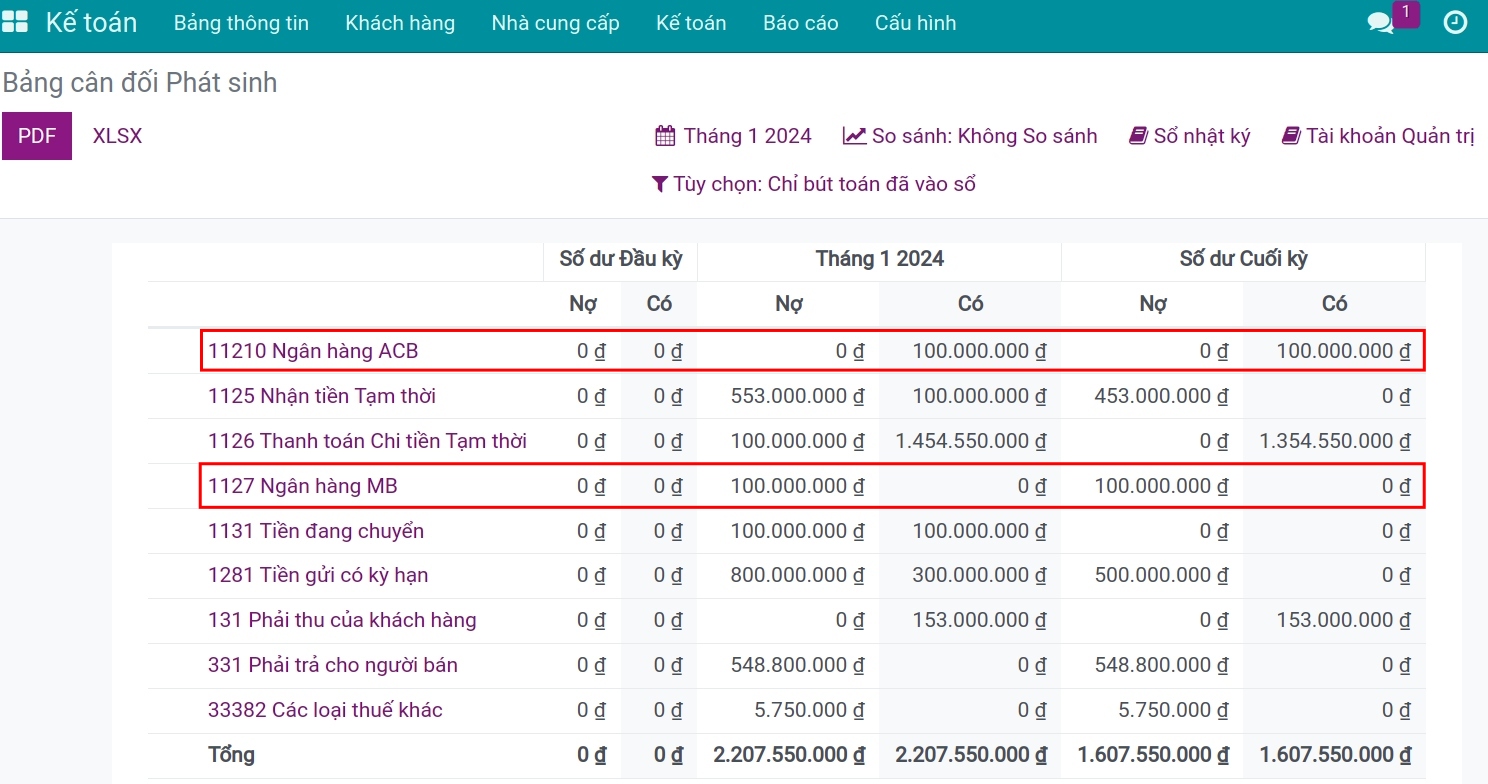Image resolution: width=1488 pixels, height=784 pixels.
Task: Open Tùy chọn: Chỉ bút toán đã vào sổ
Action: coord(814,184)
